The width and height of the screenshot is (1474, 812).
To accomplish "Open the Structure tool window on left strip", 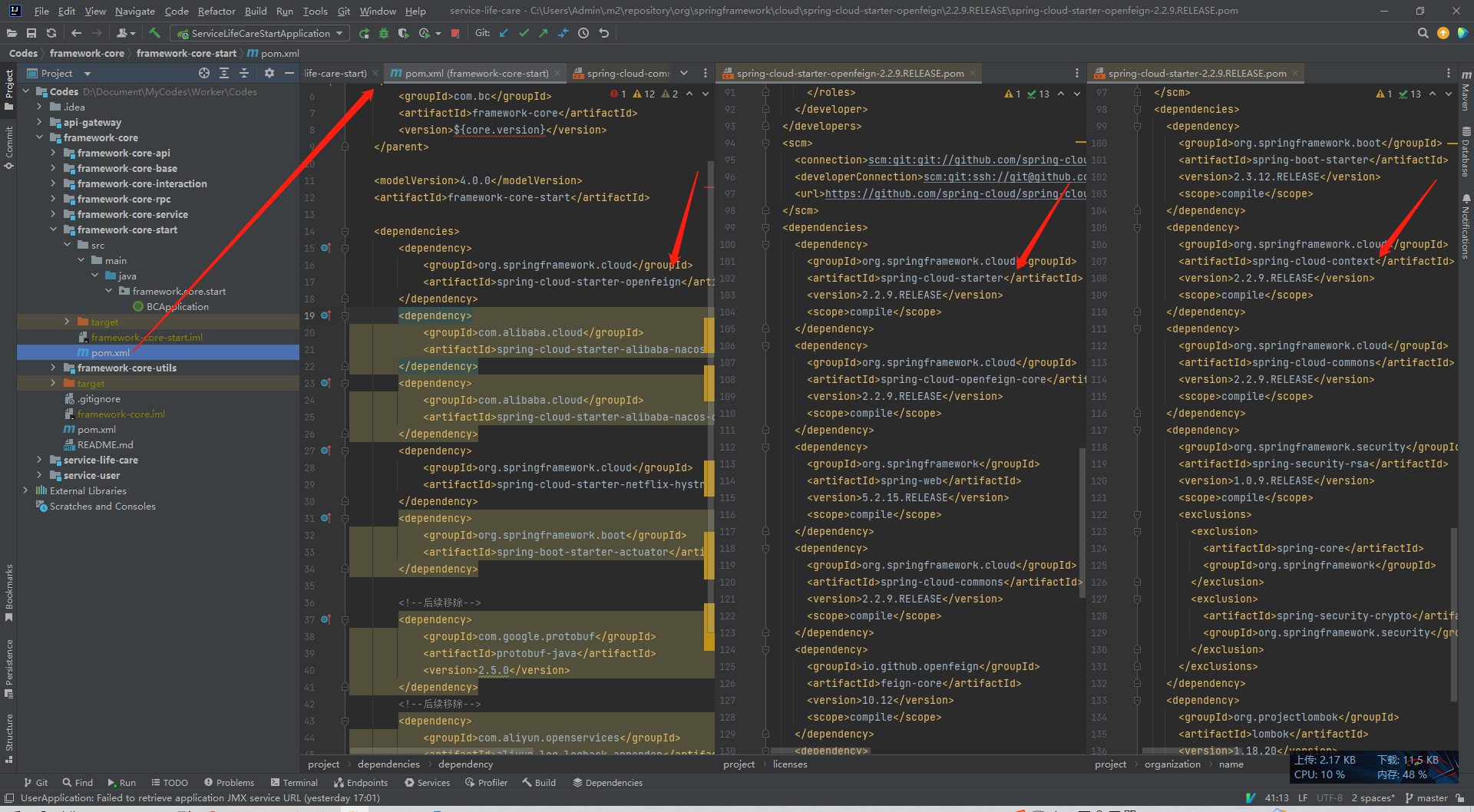I will click(x=8, y=738).
